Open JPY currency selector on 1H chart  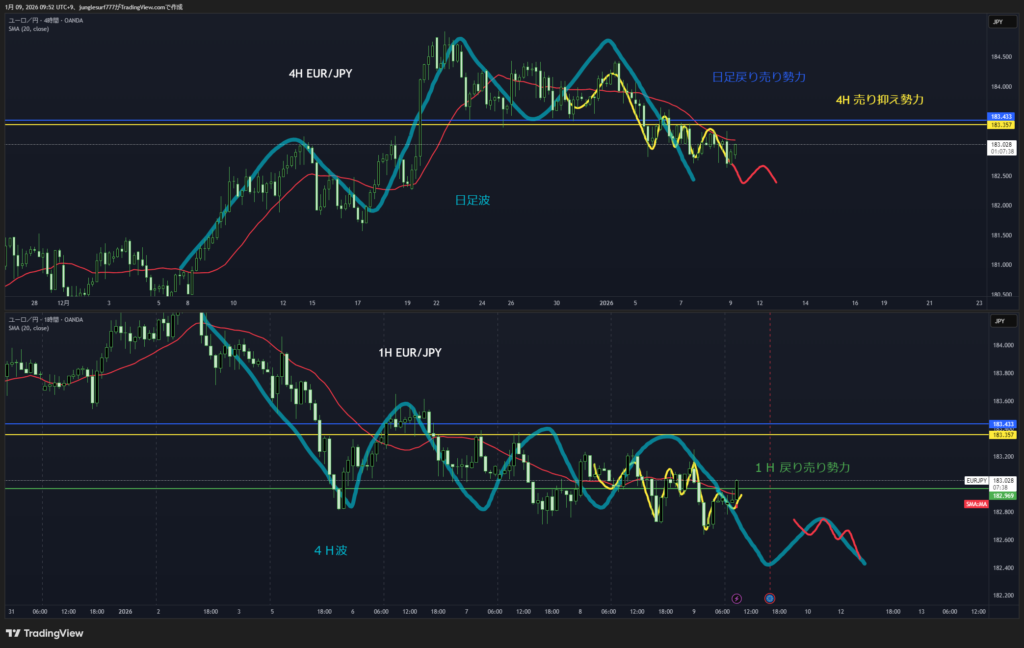tap(997, 320)
